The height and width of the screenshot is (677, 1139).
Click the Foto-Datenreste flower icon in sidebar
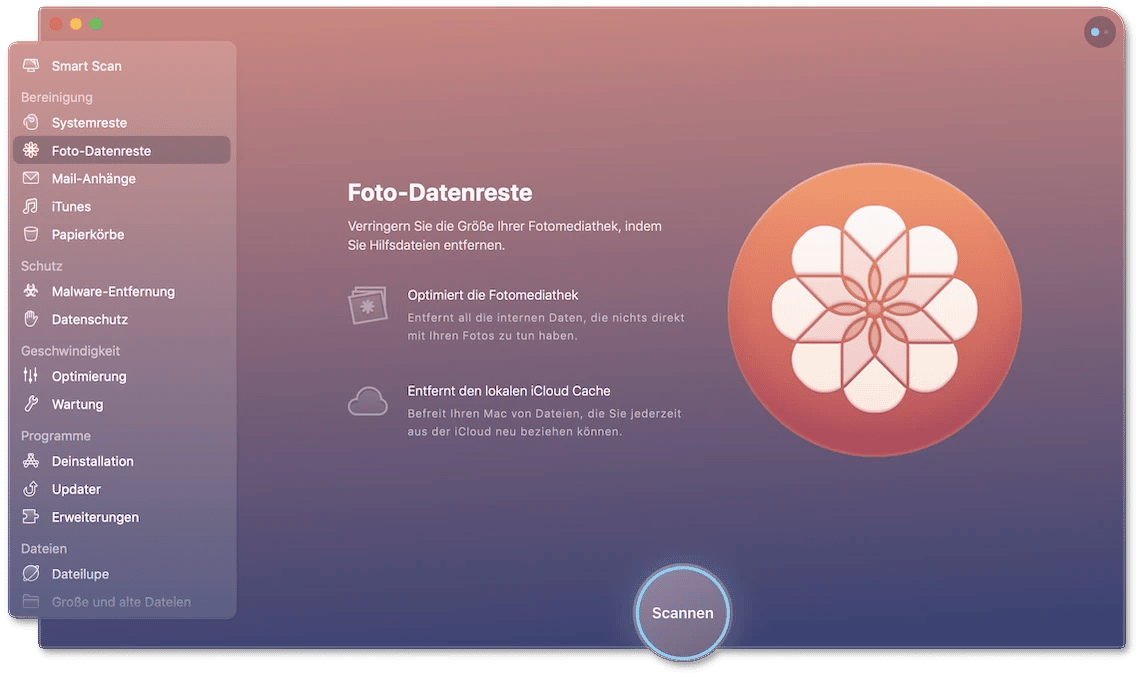pyautogui.click(x=31, y=150)
